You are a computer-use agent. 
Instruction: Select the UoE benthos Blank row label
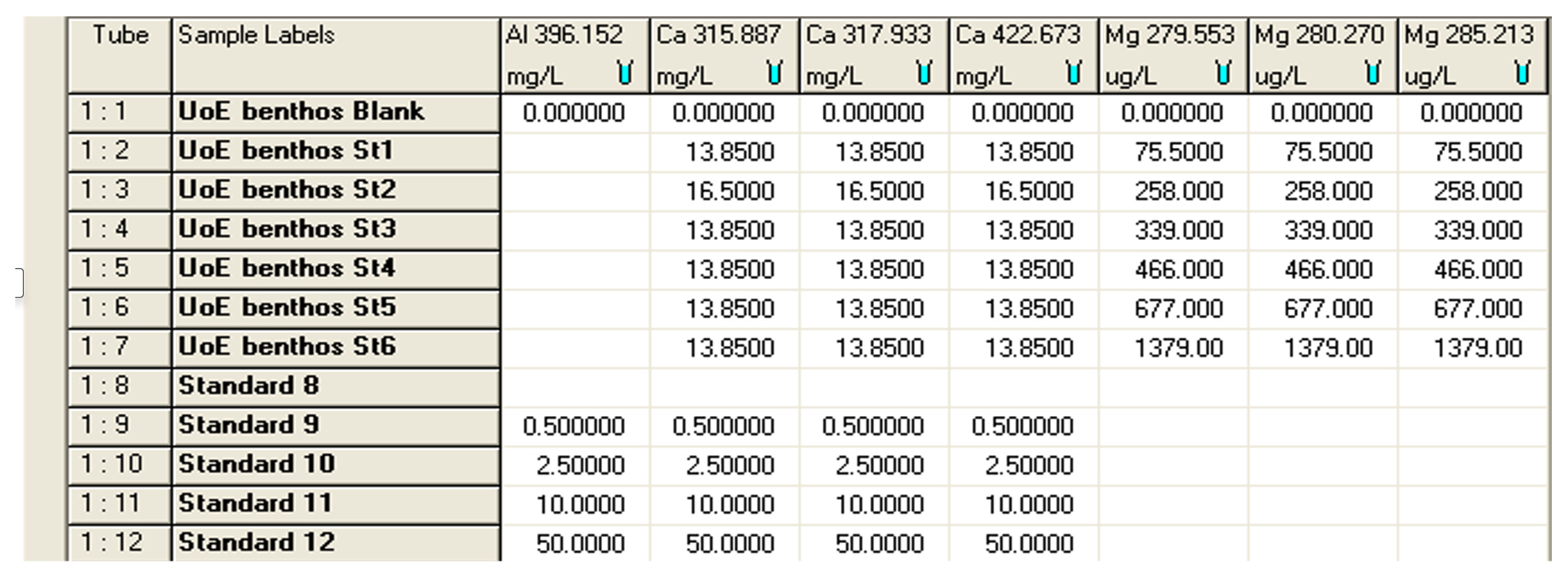pos(335,112)
